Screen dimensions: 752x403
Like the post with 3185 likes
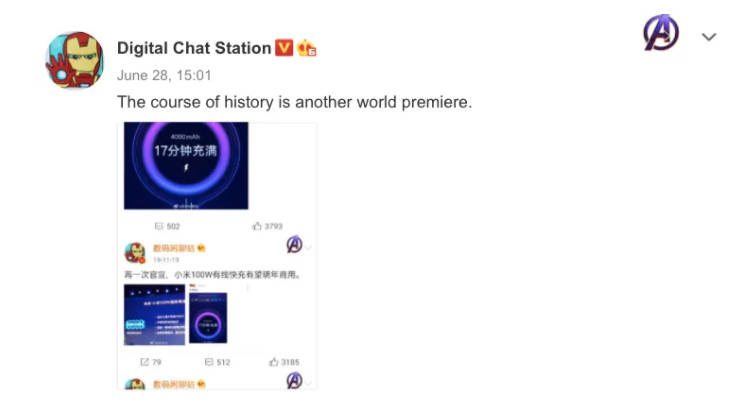(x=274, y=362)
